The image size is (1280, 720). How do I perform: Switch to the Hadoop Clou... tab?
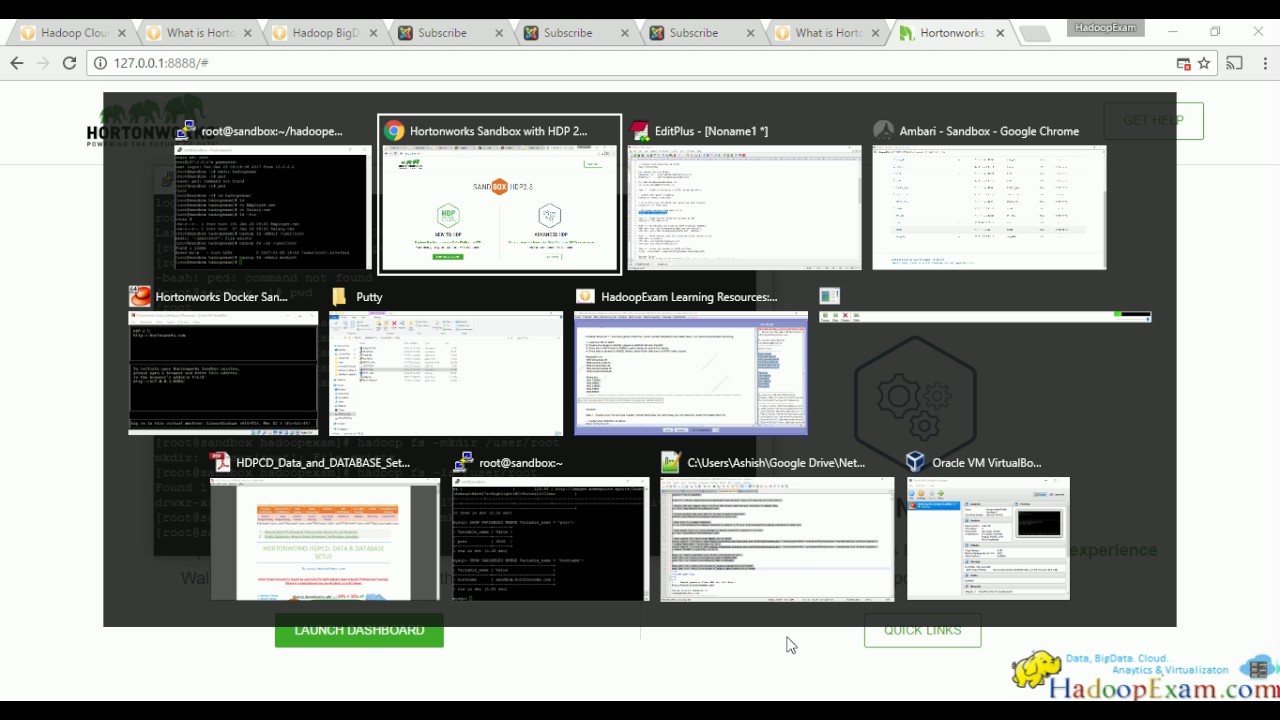pyautogui.click(x=74, y=33)
